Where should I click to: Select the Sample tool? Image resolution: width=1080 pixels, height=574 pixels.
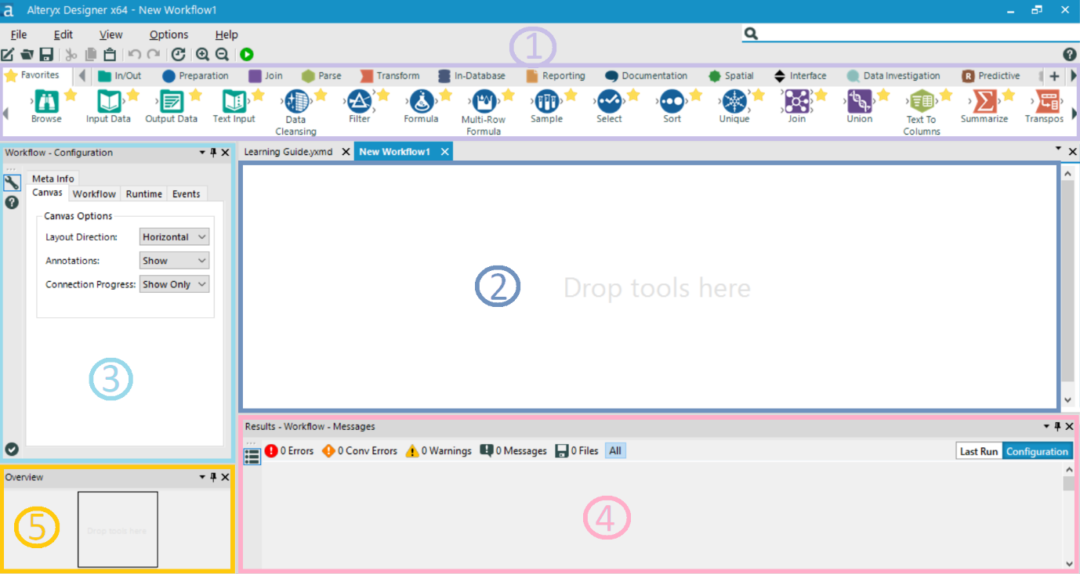pyautogui.click(x=546, y=102)
